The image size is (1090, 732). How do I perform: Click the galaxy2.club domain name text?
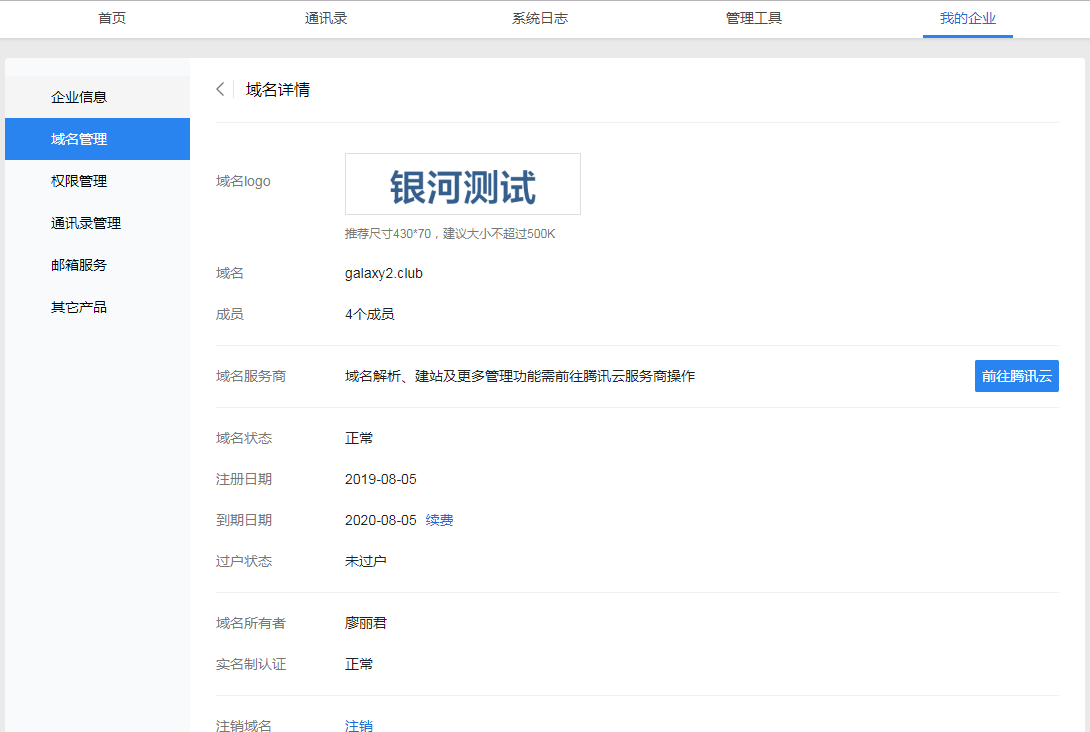pyautogui.click(x=384, y=273)
